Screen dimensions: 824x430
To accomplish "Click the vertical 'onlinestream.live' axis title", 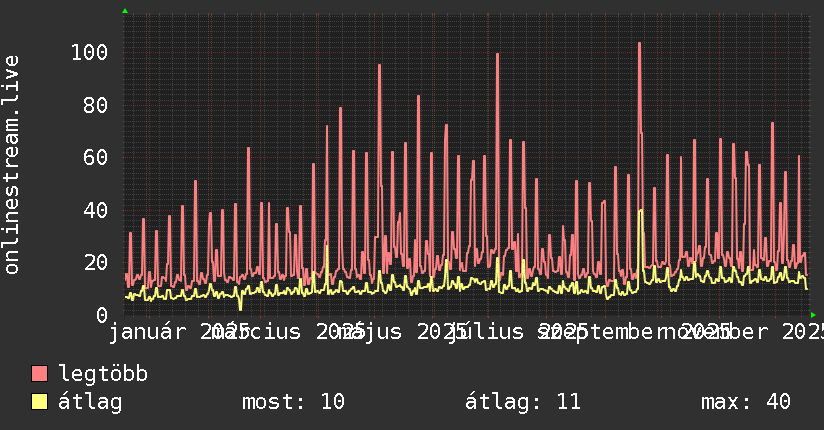I will pyautogui.click(x=11, y=165).
